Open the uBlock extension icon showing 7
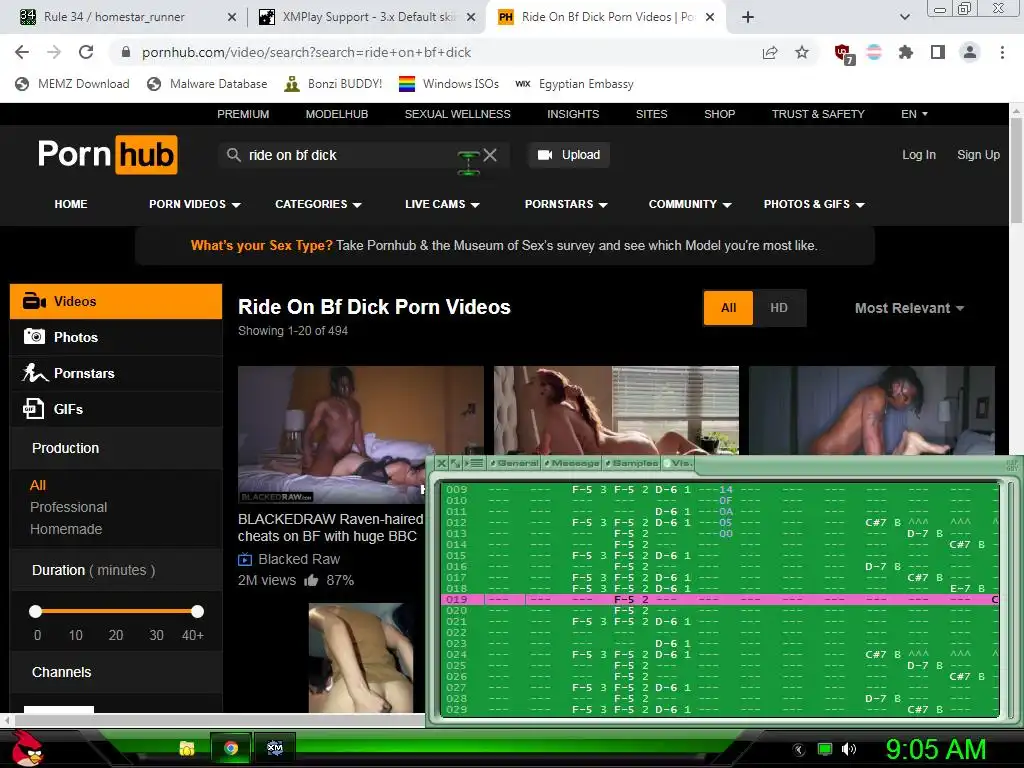Viewport: 1024px width, 768px height. point(844,54)
